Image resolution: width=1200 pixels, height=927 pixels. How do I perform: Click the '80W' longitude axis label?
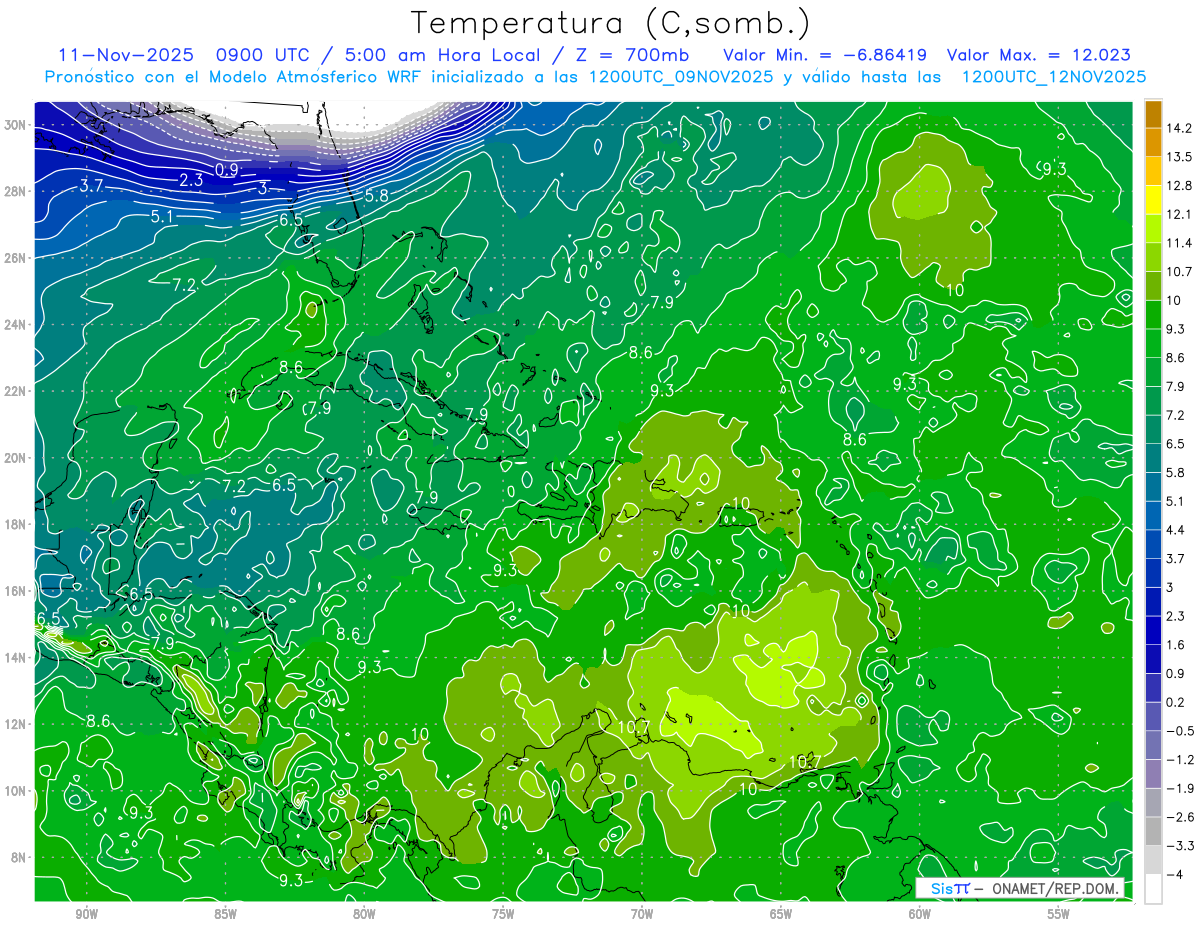coord(364,914)
